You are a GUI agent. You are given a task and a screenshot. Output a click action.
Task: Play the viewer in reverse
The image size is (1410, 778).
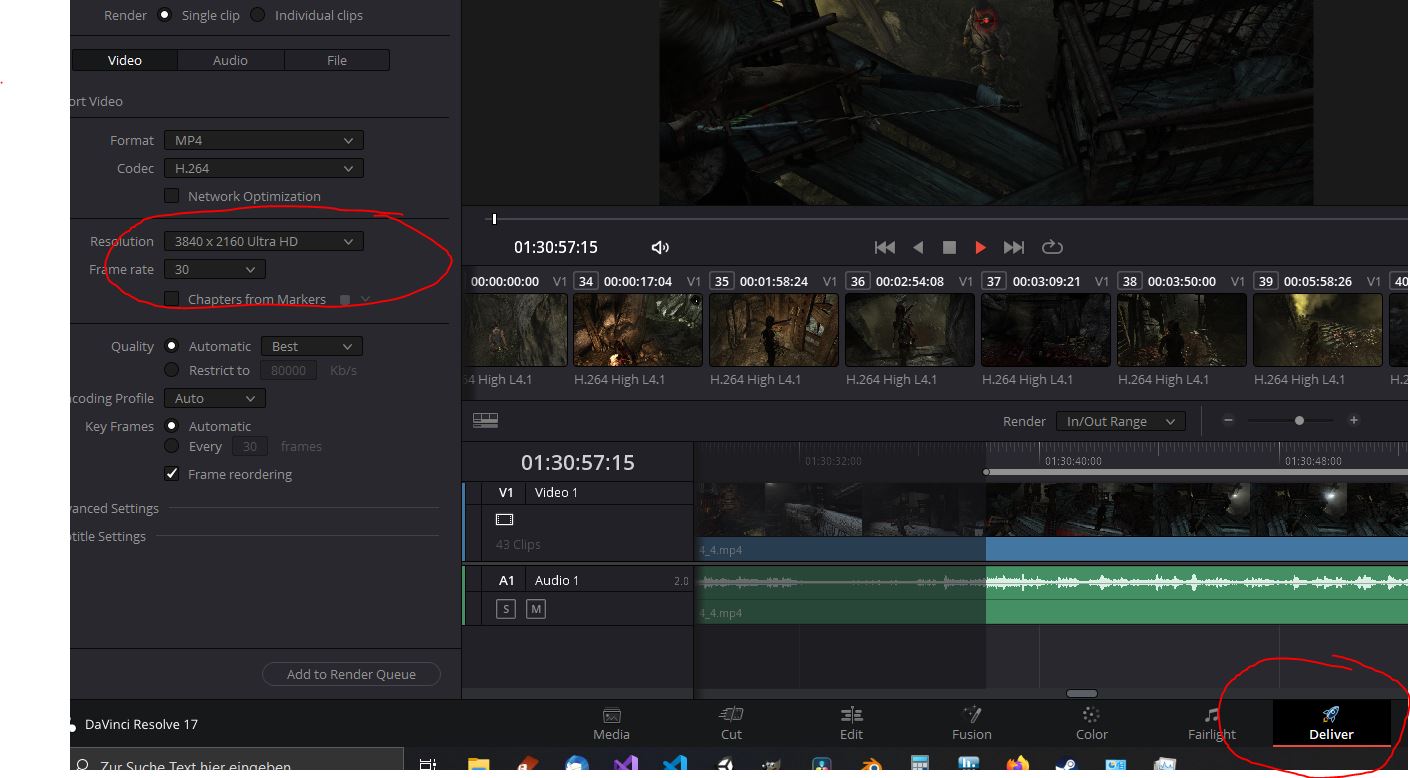click(918, 247)
